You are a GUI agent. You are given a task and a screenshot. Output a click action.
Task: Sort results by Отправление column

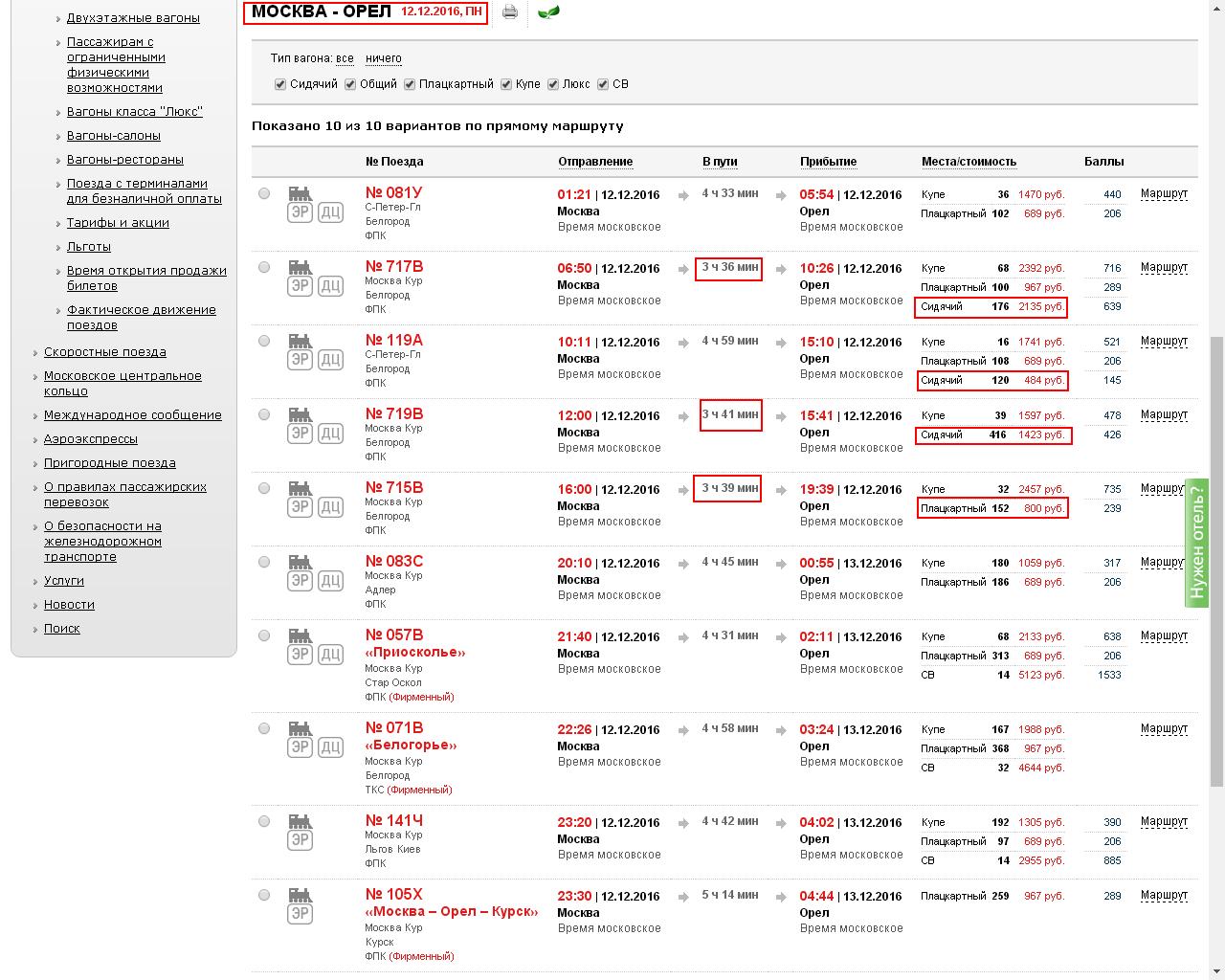(x=595, y=162)
